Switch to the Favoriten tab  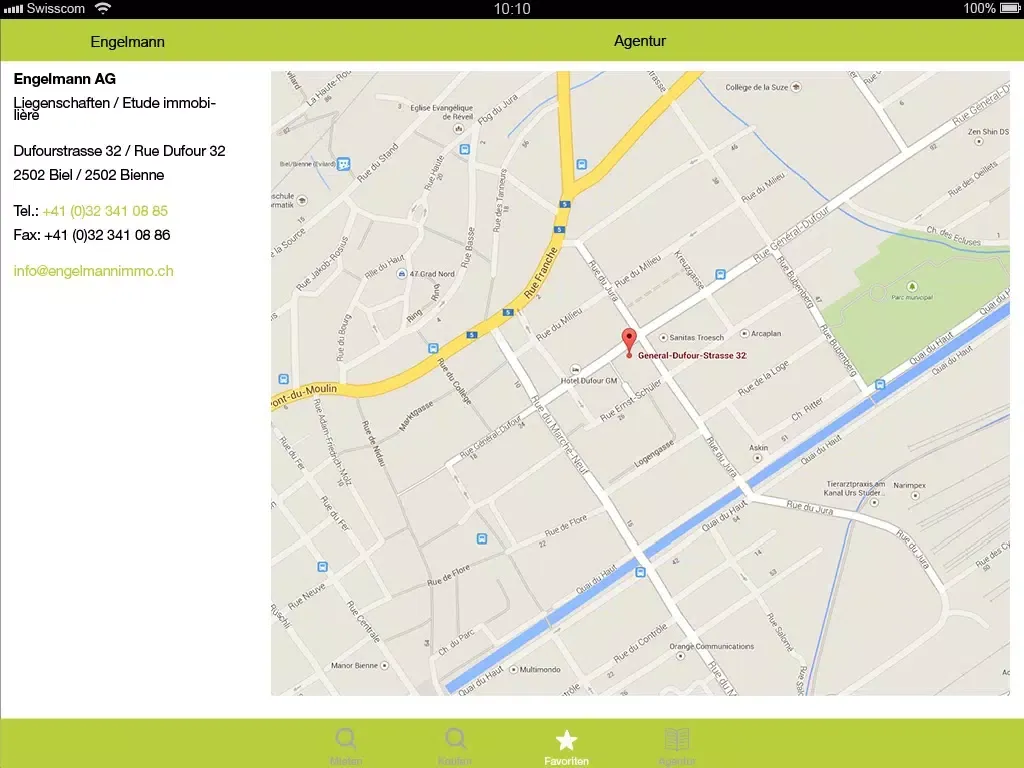click(566, 747)
